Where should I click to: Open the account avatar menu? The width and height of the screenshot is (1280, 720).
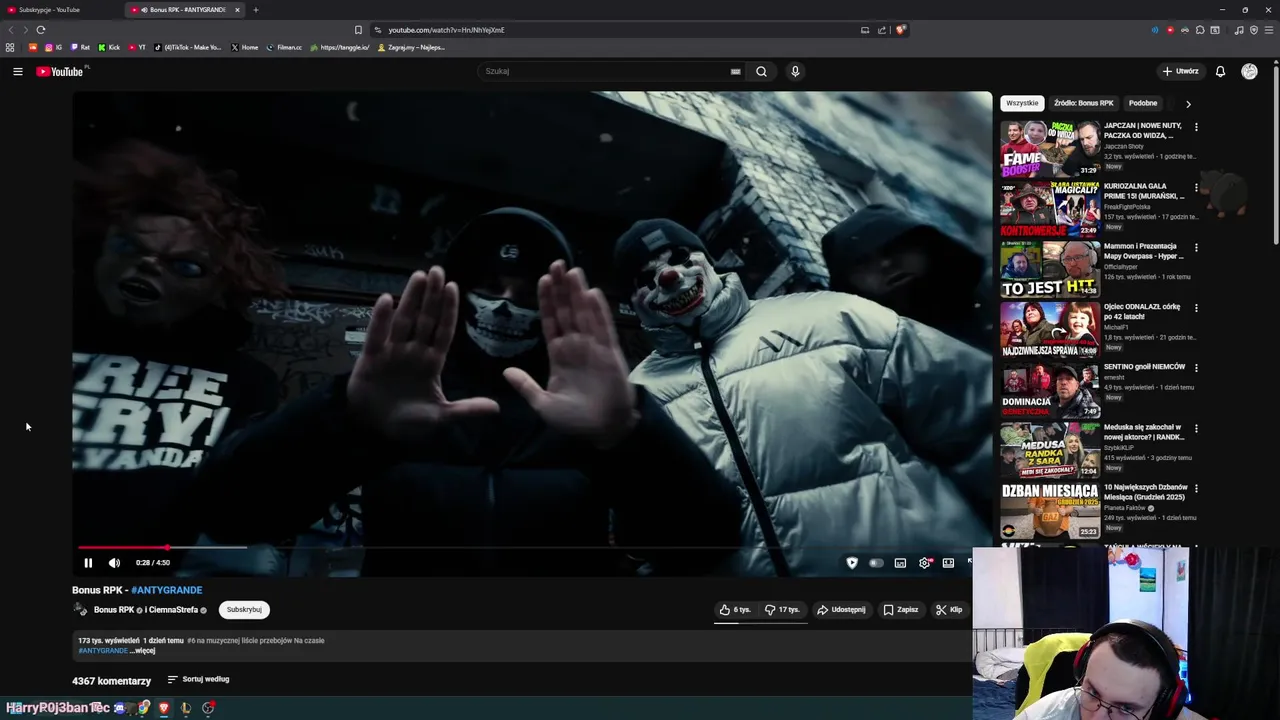(x=1249, y=71)
